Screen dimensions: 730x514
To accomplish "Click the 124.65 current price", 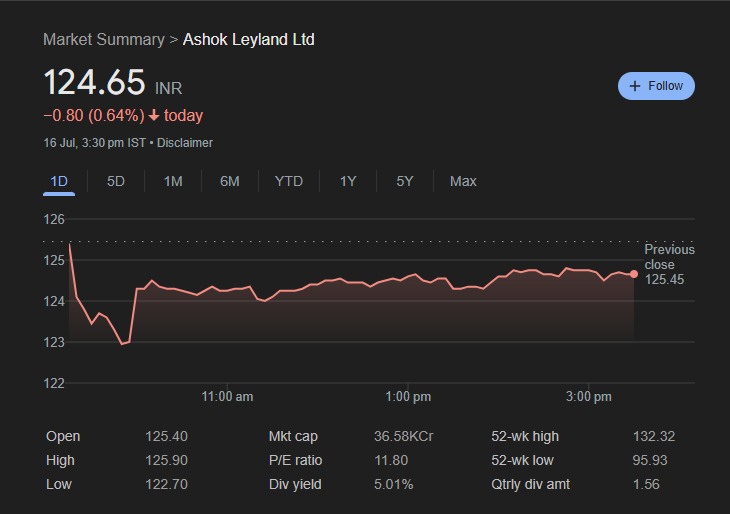I will coord(95,82).
